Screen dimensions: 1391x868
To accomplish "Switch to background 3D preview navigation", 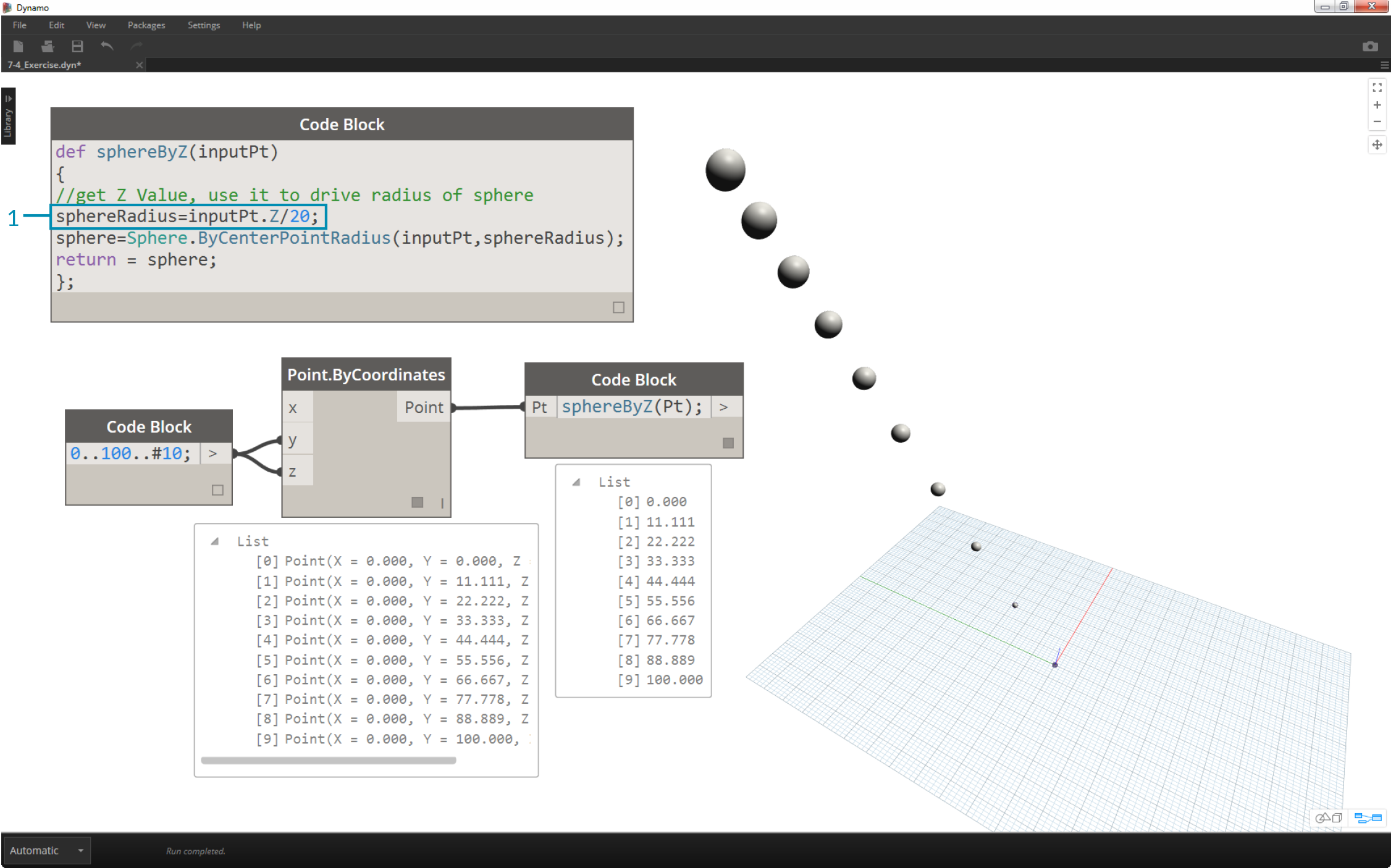I will pyautogui.click(x=1329, y=818).
